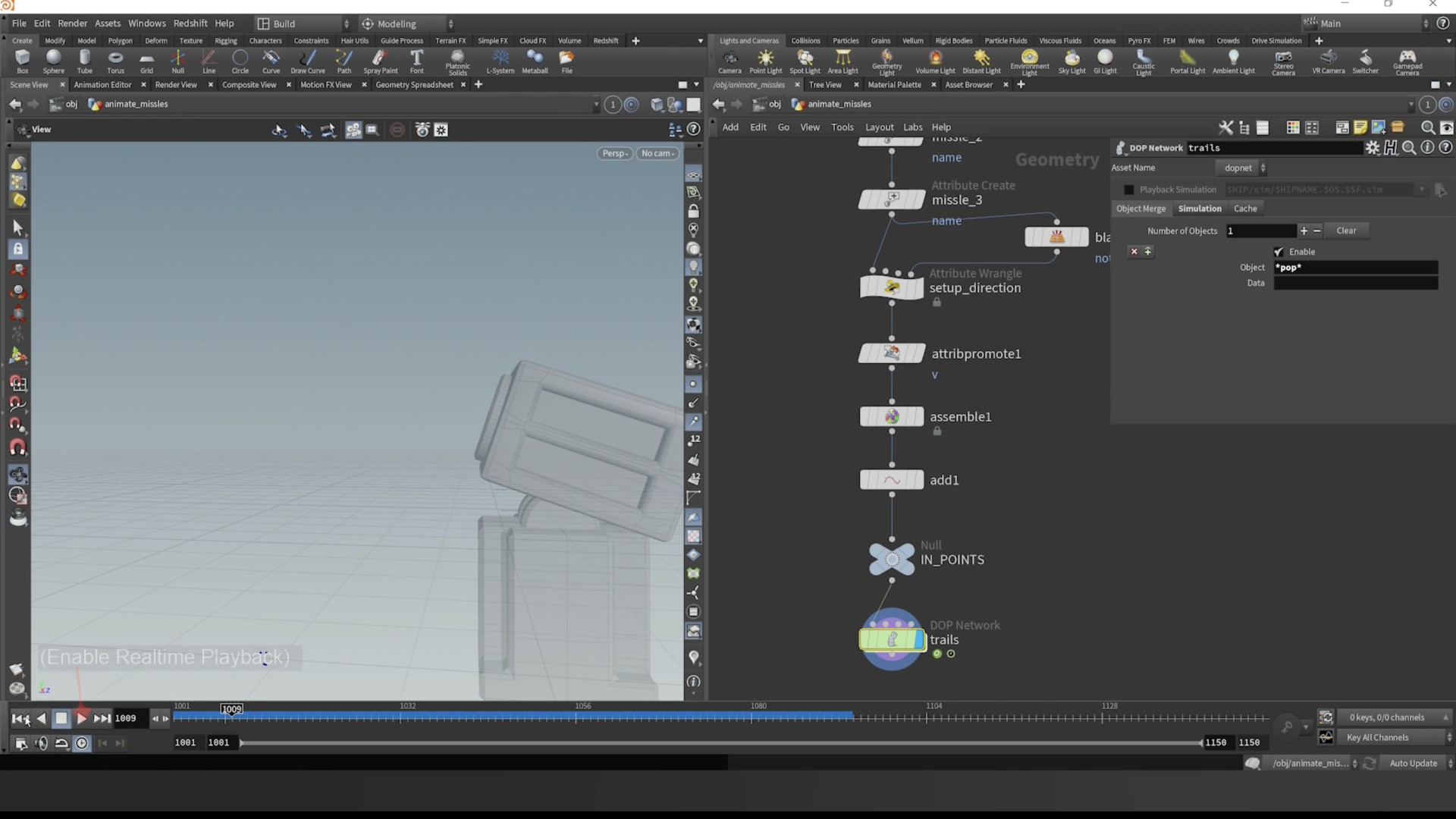1456x819 pixels.
Task: Open the Switcher shelf tool
Action: [1365, 62]
